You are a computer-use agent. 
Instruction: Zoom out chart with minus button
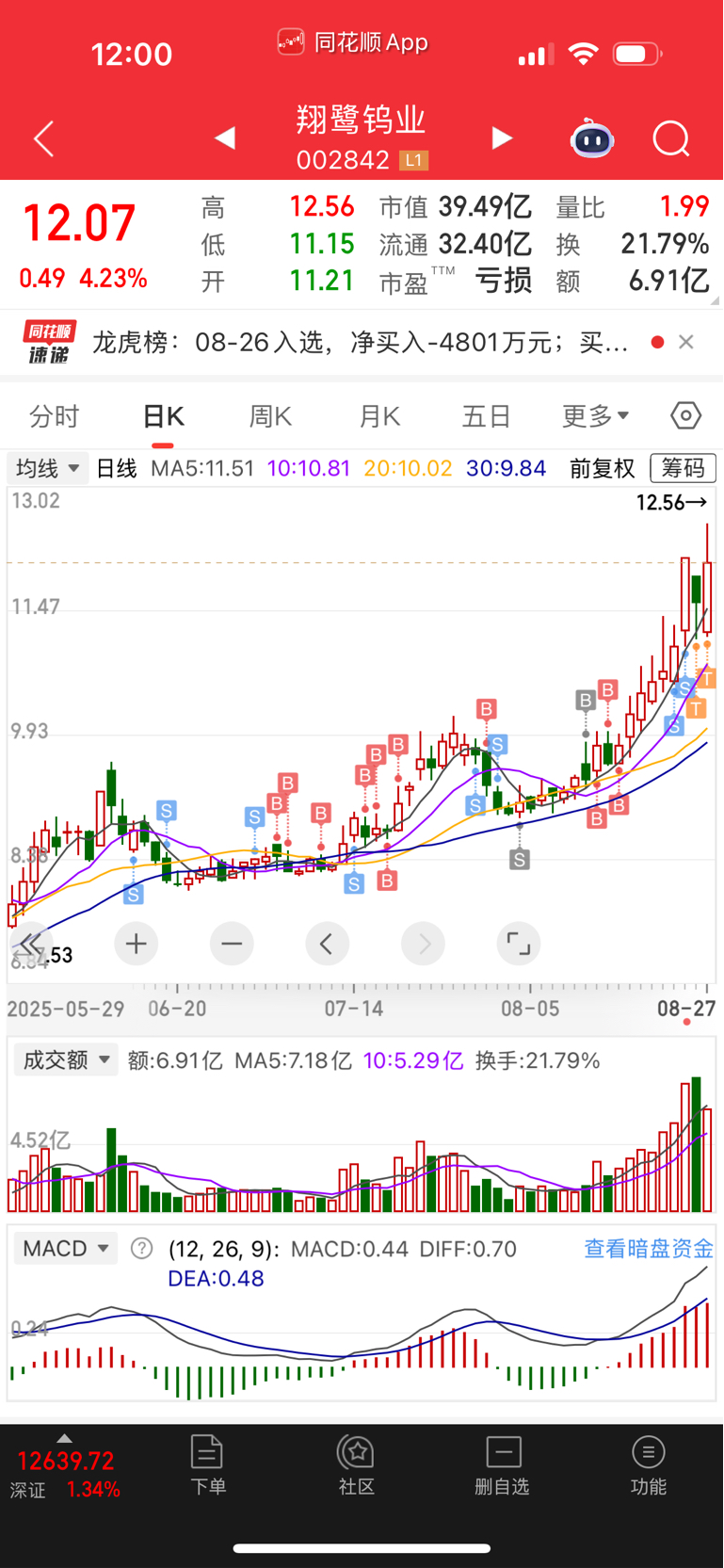[232, 944]
